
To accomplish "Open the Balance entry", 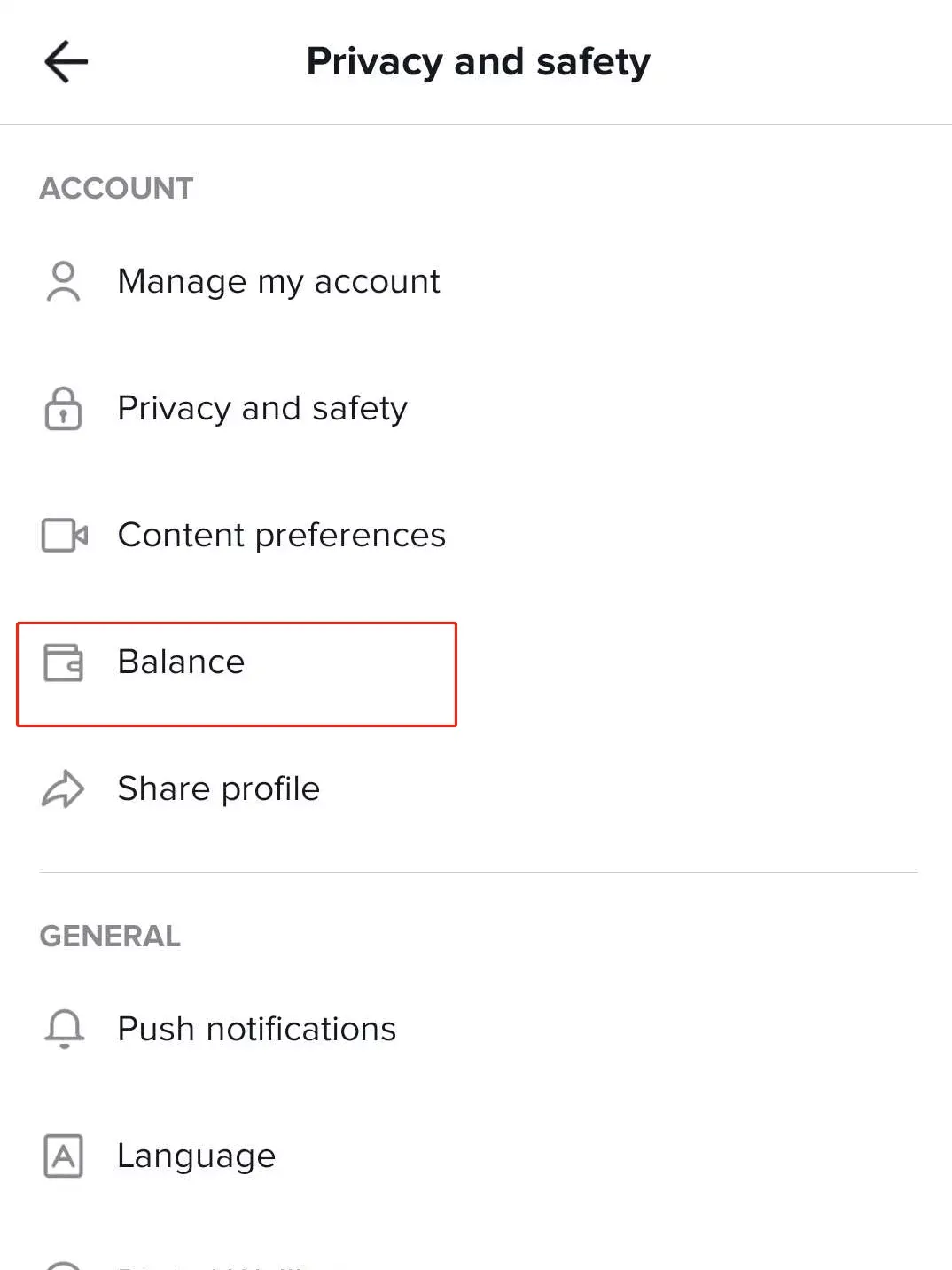I will tap(181, 662).
